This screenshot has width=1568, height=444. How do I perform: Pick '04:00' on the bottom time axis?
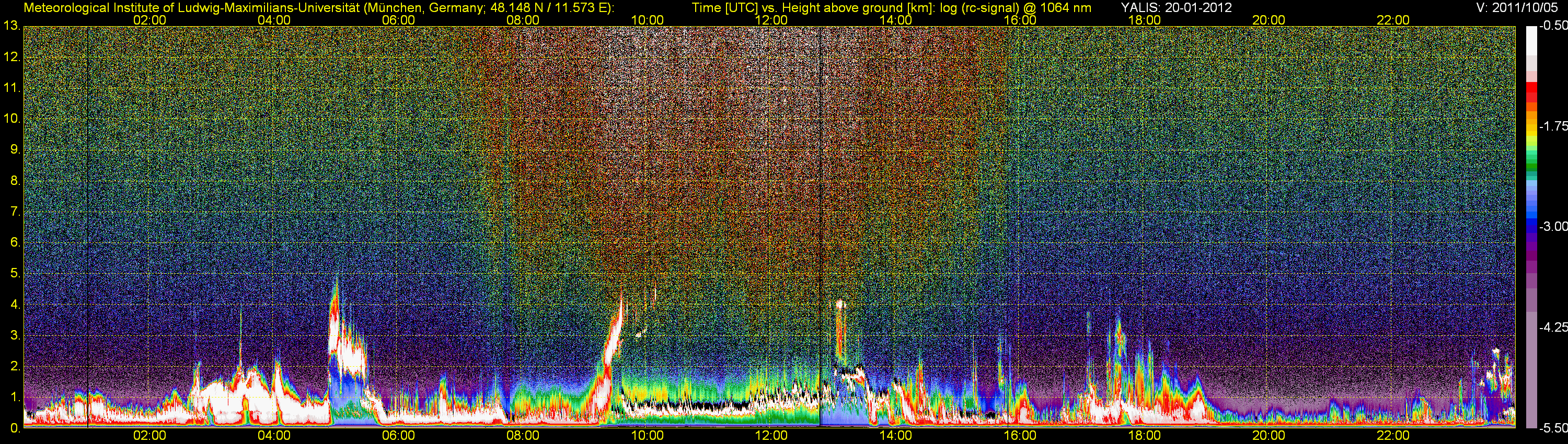coord(274,436)
